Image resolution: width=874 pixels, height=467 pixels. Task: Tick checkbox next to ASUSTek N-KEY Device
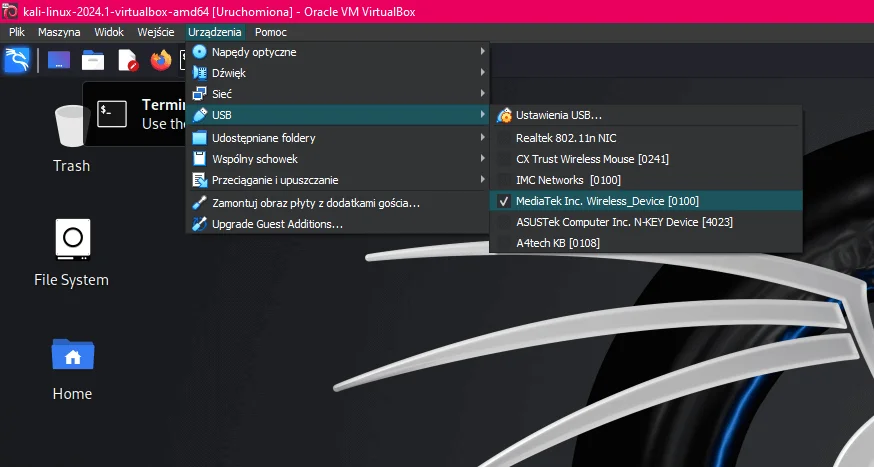pos(504,222)
